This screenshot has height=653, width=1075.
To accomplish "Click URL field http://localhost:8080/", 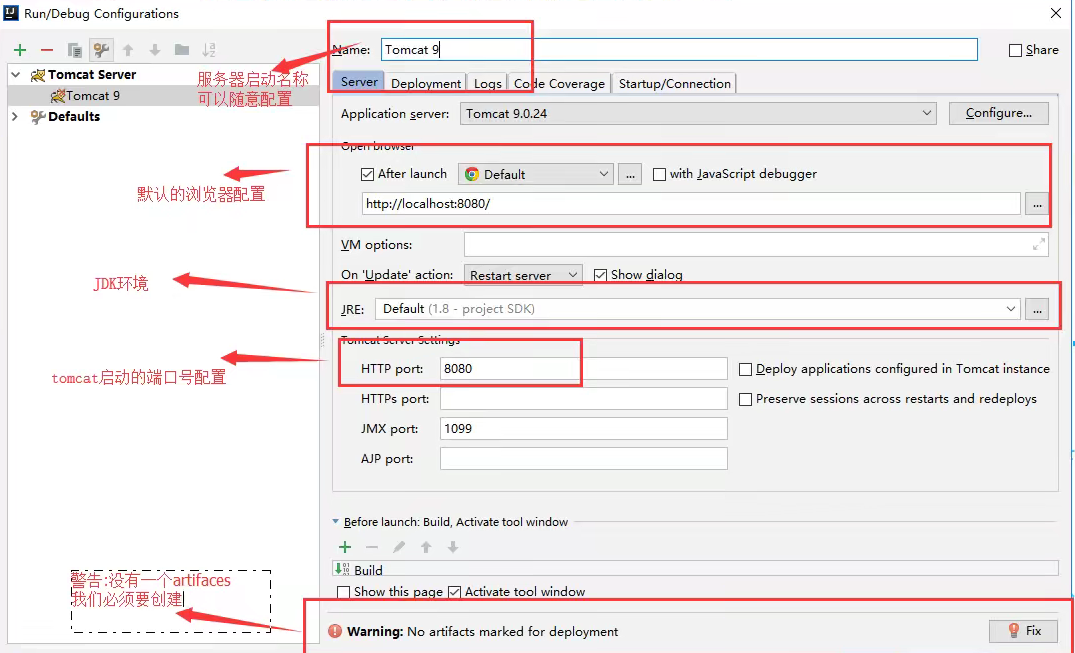I will [x=691, y=204].
